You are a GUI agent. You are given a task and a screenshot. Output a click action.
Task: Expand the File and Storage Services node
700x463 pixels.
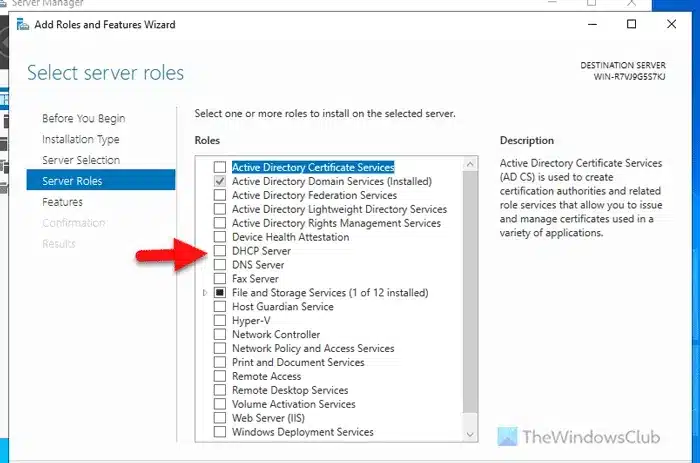point(205,293)
